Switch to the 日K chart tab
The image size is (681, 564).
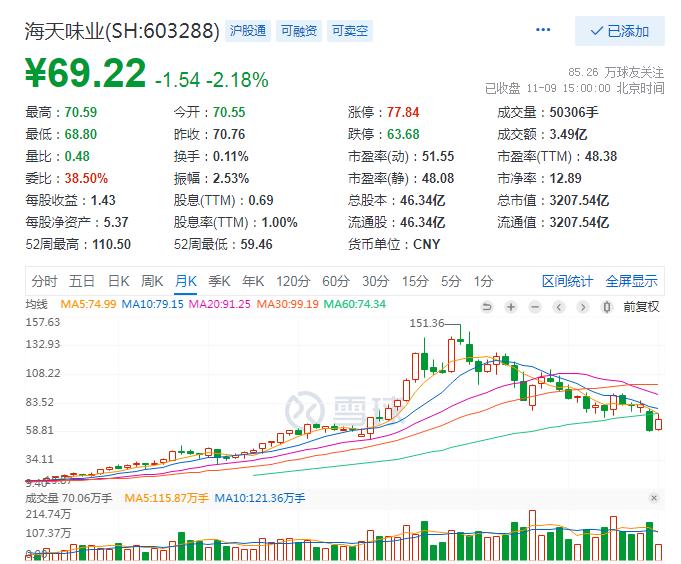click(119, 281)
